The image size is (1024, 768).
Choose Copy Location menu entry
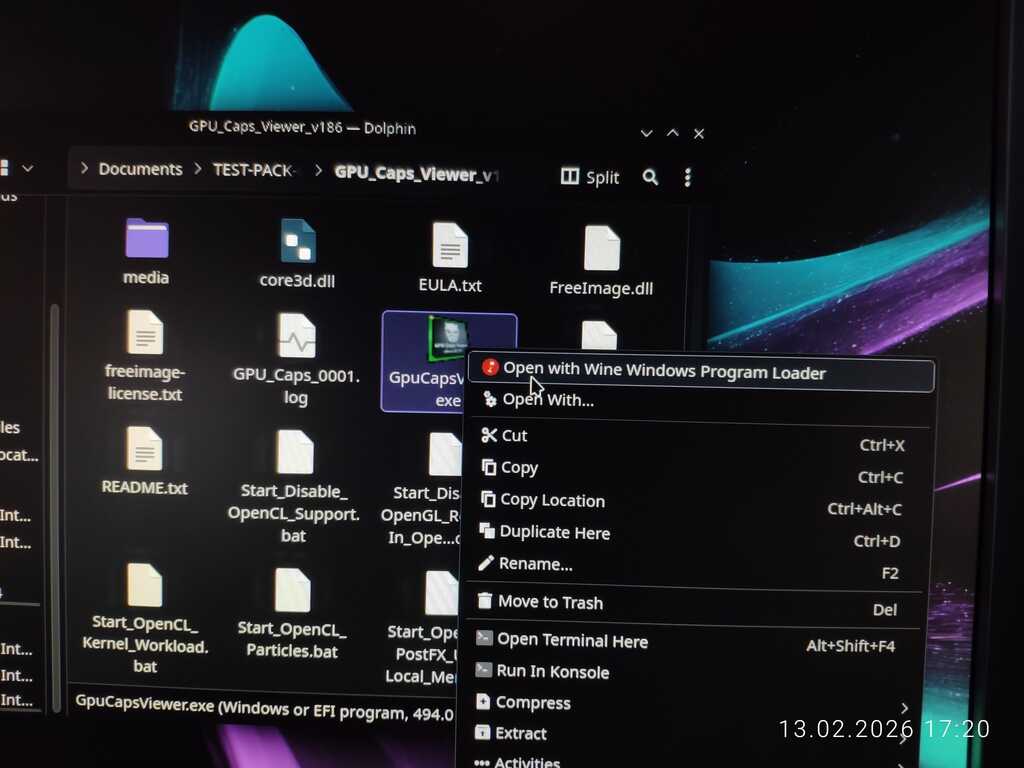(552, 500)
